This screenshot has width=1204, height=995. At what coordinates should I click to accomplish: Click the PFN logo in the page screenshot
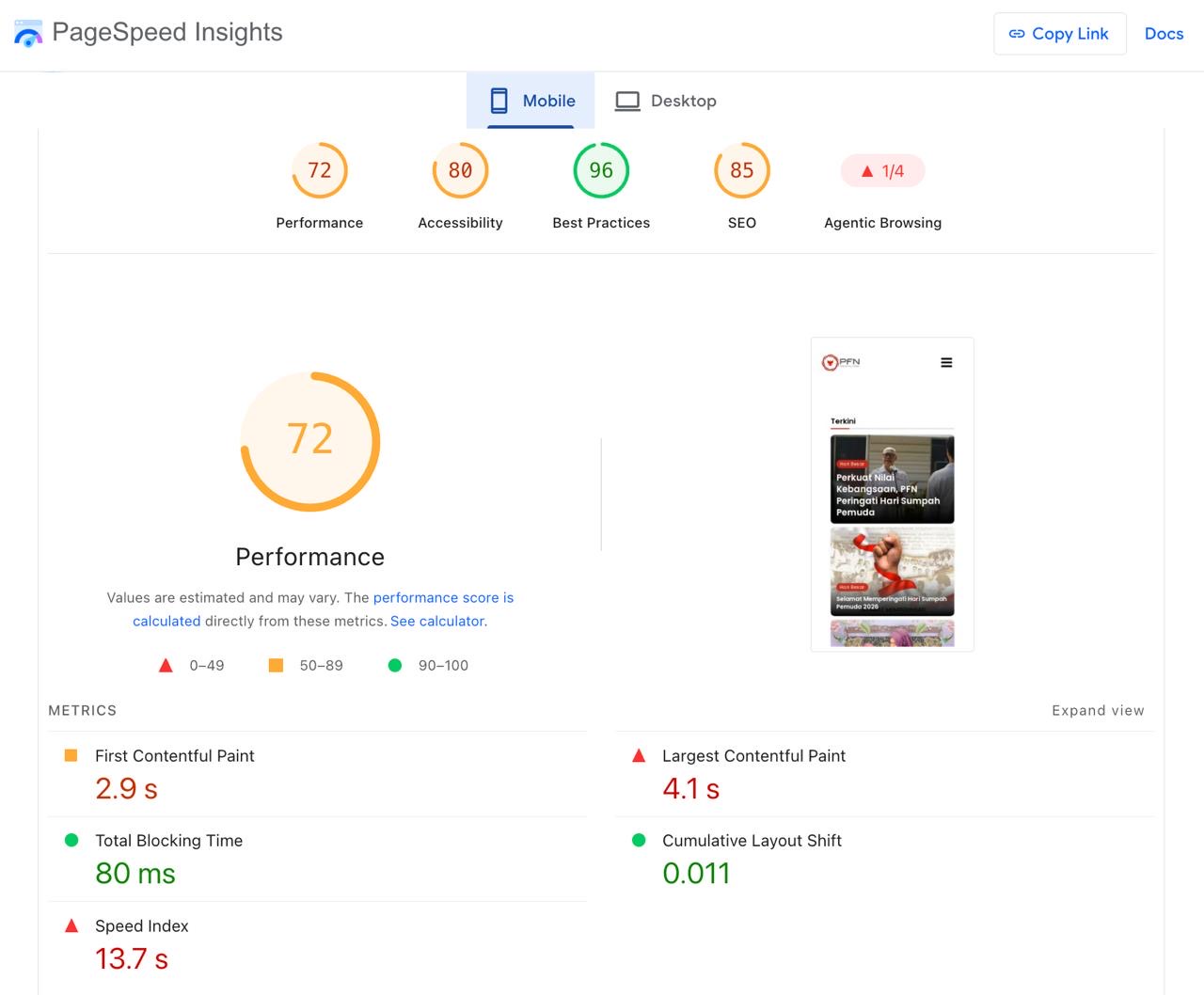tap(841, 362)
